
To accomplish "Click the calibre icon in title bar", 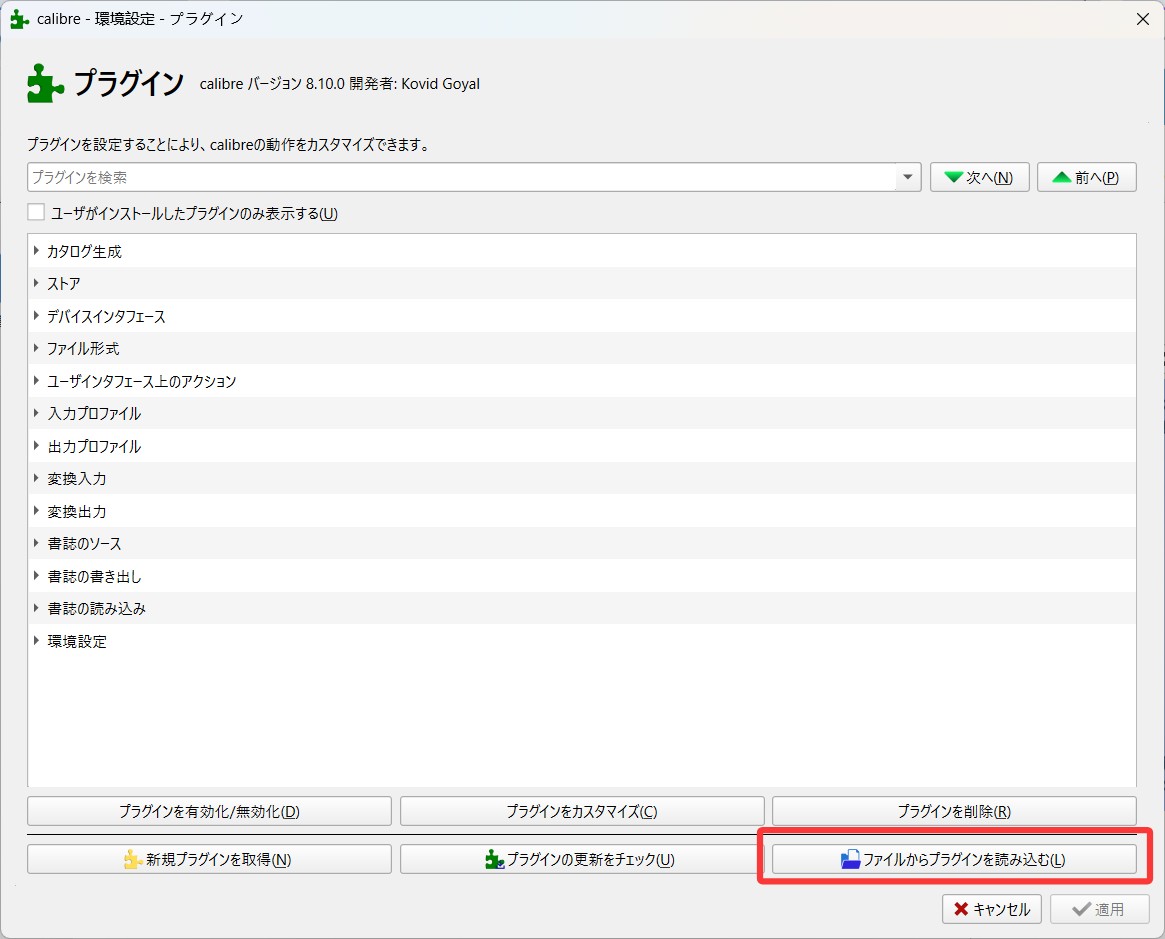I will coord(19,18).
